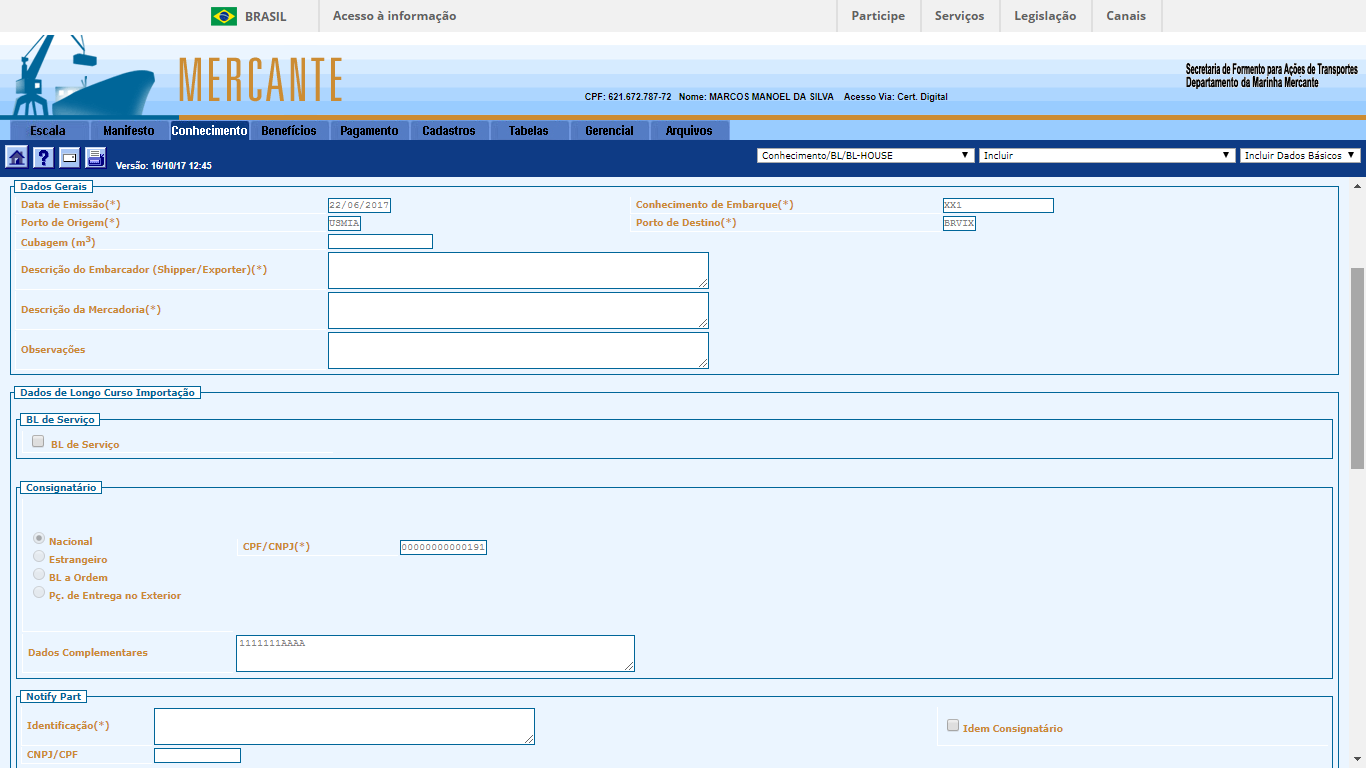
Task: Click the Descrição da Mercadoria text area
Action: [518, 310]
